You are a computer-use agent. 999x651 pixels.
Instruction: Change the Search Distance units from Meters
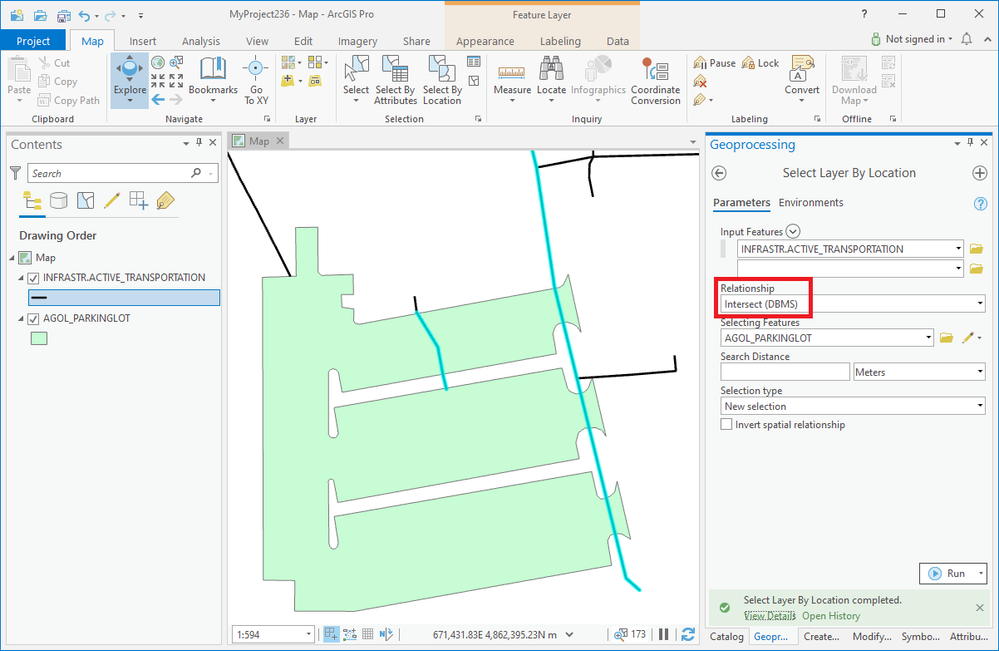(x=918, y=371)
